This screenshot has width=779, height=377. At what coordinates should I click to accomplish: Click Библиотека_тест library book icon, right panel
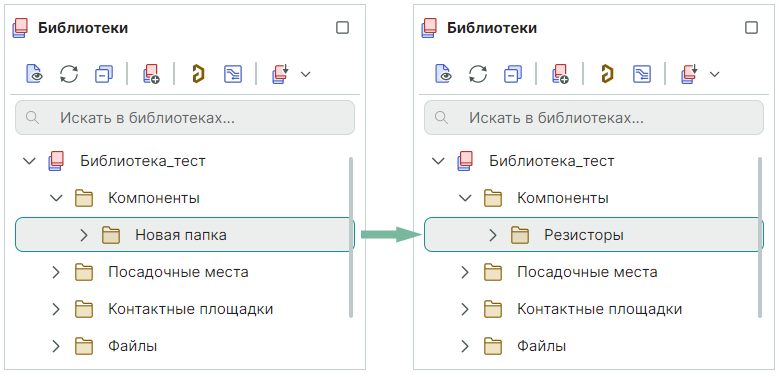click(x=465, y=161)
